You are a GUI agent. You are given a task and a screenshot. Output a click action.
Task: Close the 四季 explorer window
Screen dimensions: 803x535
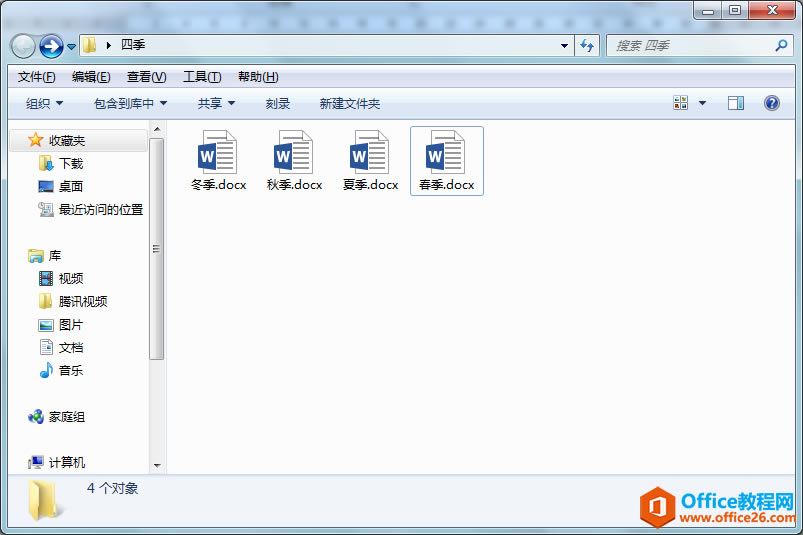[772, 10]
